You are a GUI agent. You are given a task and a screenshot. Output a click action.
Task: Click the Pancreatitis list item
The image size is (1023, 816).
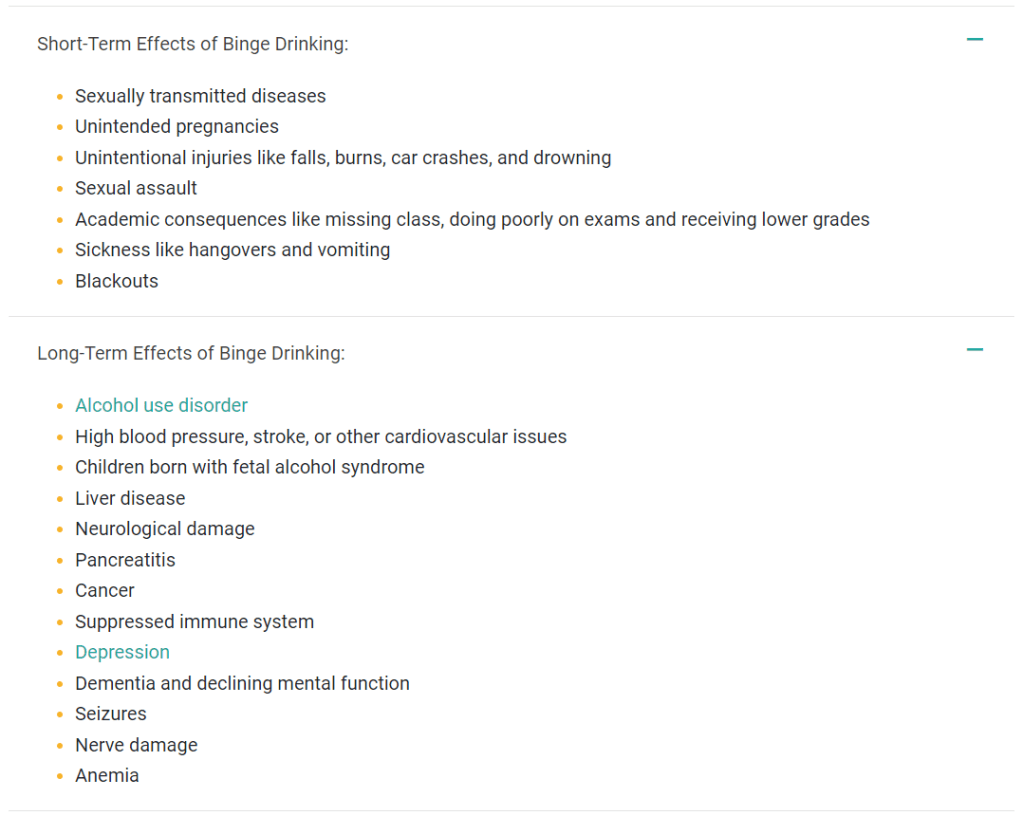point(125,560)
